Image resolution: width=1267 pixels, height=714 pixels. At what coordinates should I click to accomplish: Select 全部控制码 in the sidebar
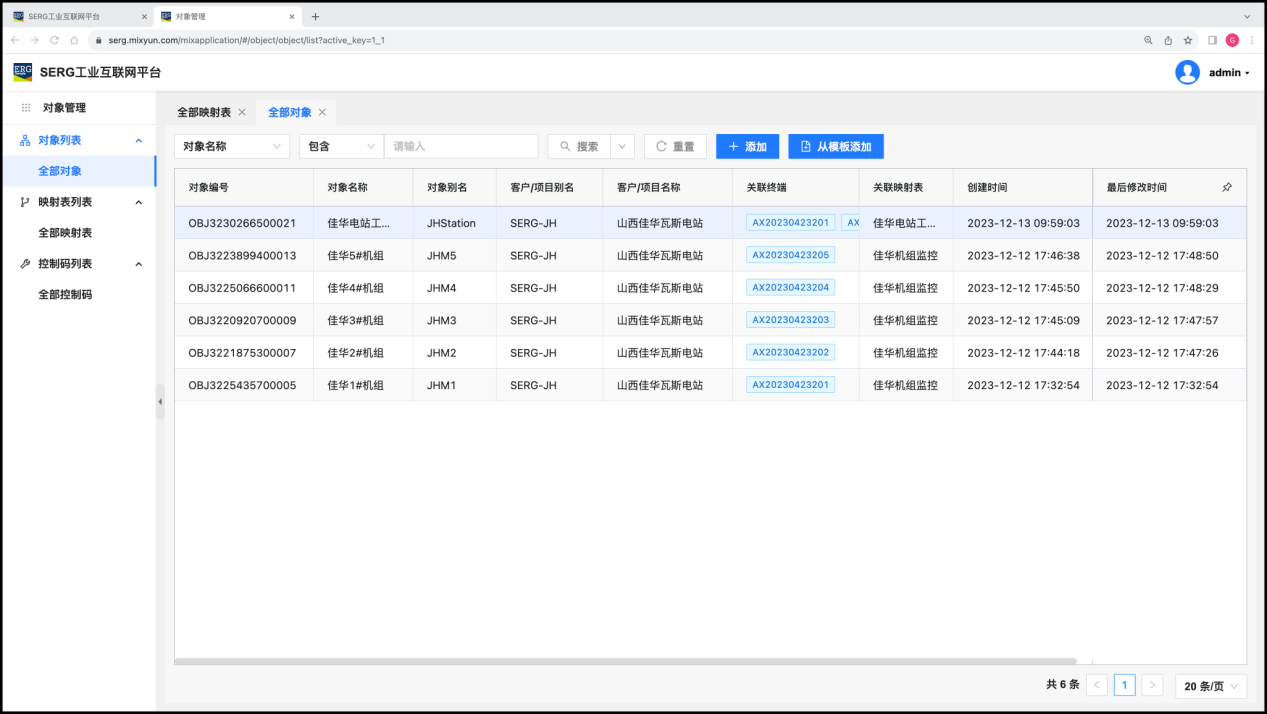click(65, 295)
